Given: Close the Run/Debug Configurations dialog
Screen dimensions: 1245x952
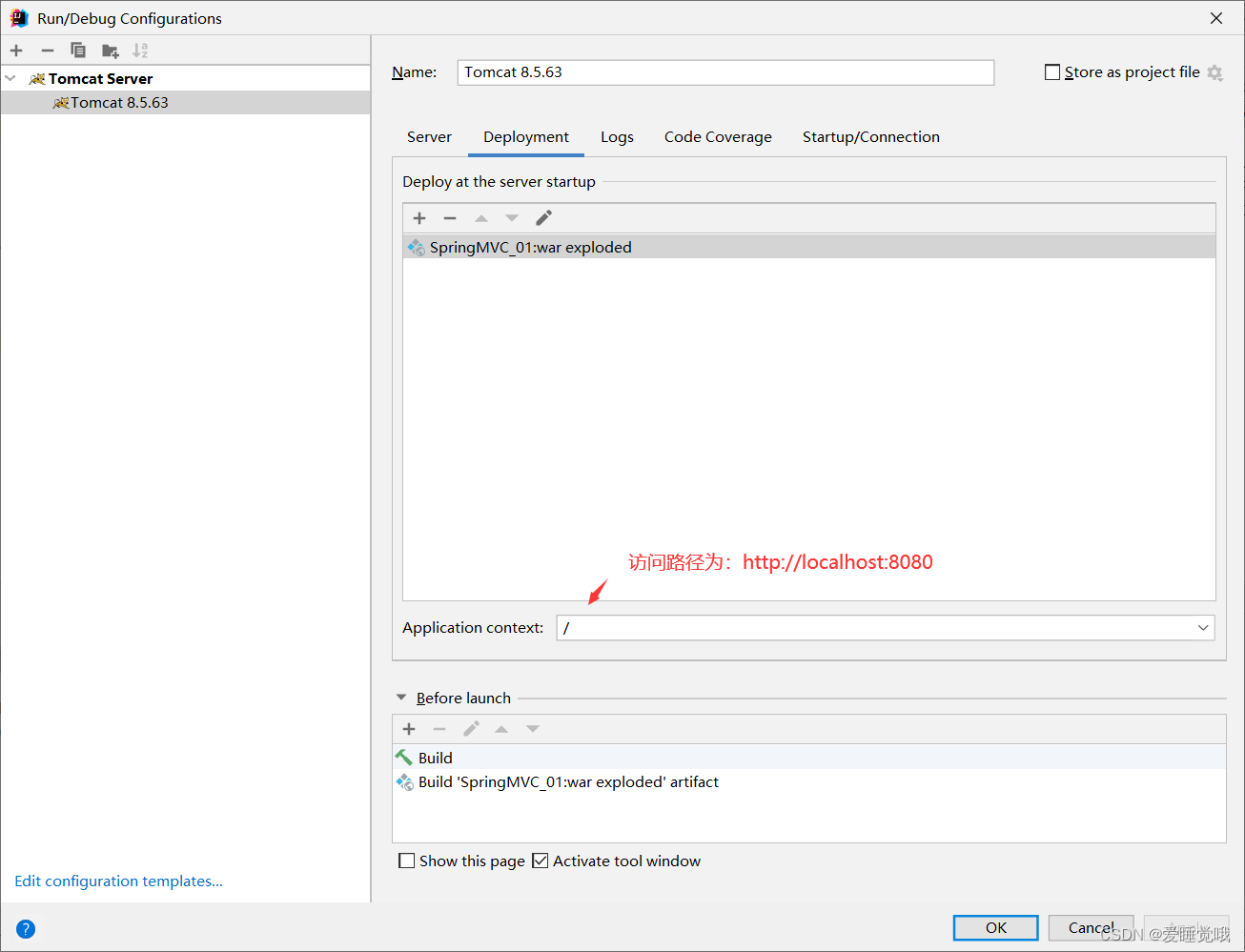Looking at the screenshot, I should (x=1216, y=18).
